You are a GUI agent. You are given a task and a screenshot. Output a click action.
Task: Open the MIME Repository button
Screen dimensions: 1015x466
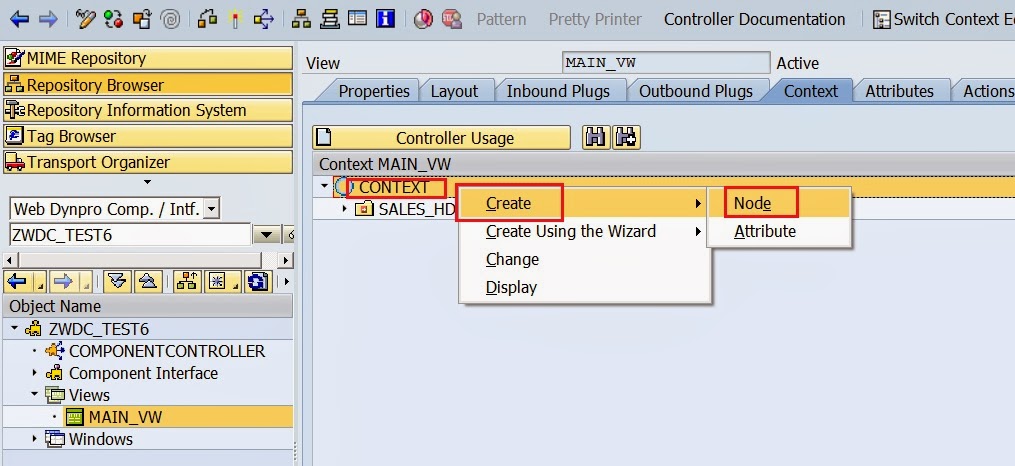click(148, 58)
